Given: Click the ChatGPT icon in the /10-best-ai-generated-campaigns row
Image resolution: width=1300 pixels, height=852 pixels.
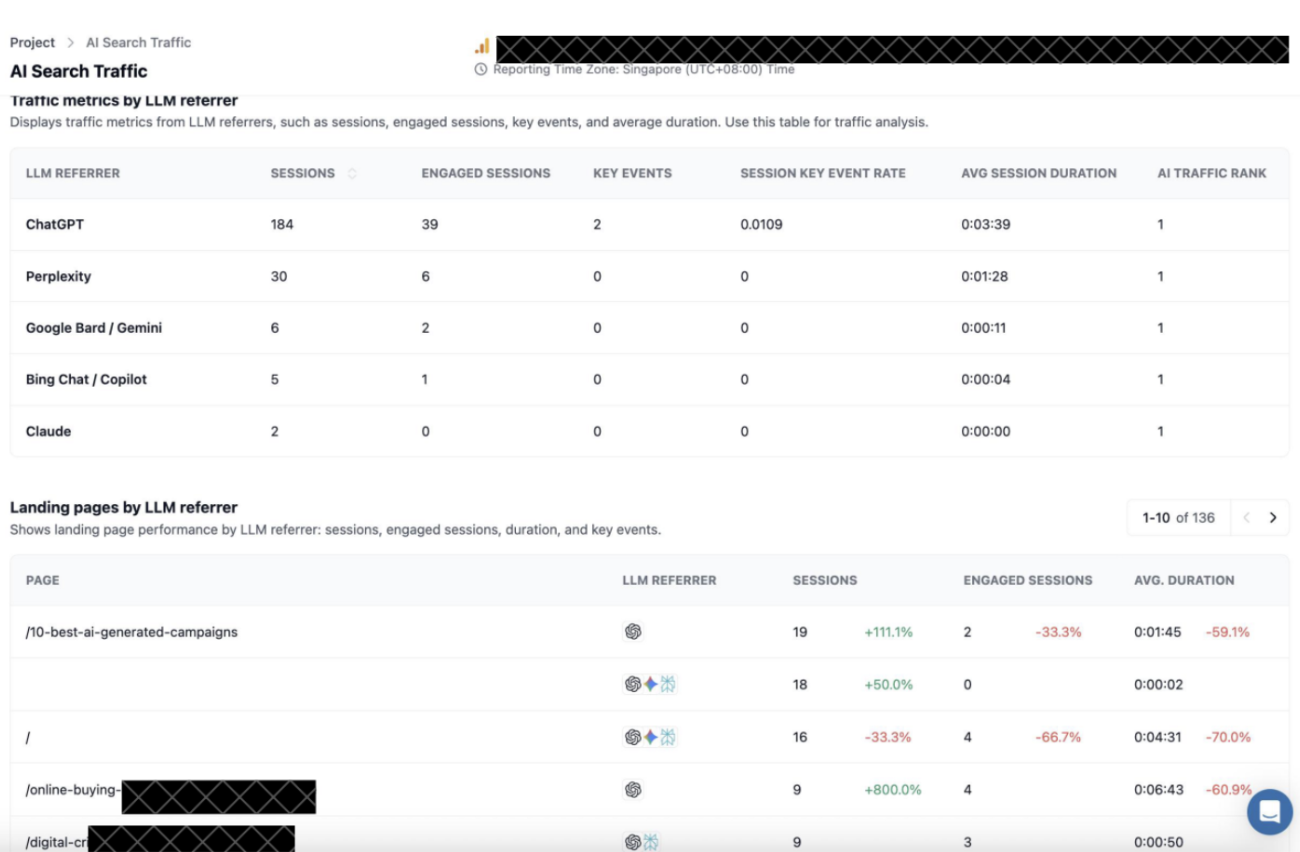Looking at the screenshot, I should [x=633, y=632].
